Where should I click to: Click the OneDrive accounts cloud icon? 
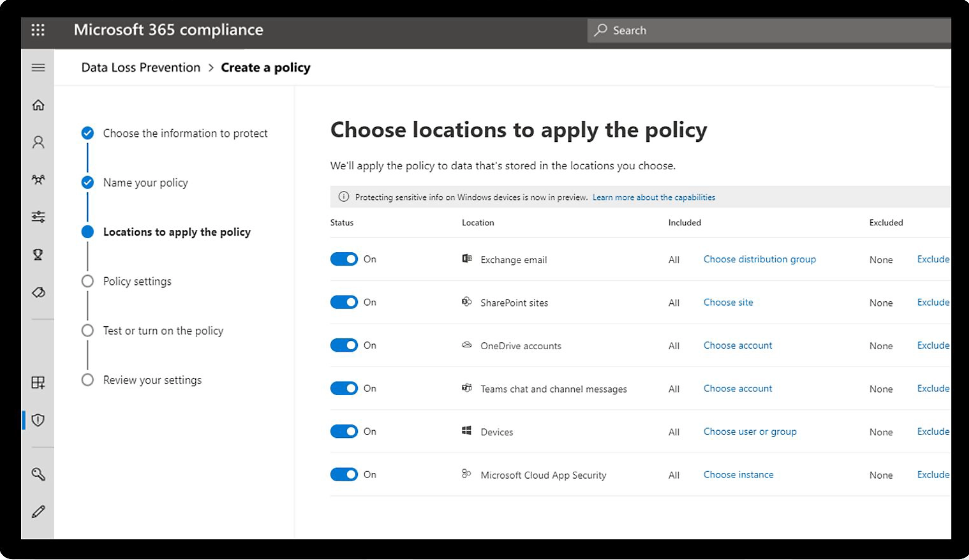point(467,345)
